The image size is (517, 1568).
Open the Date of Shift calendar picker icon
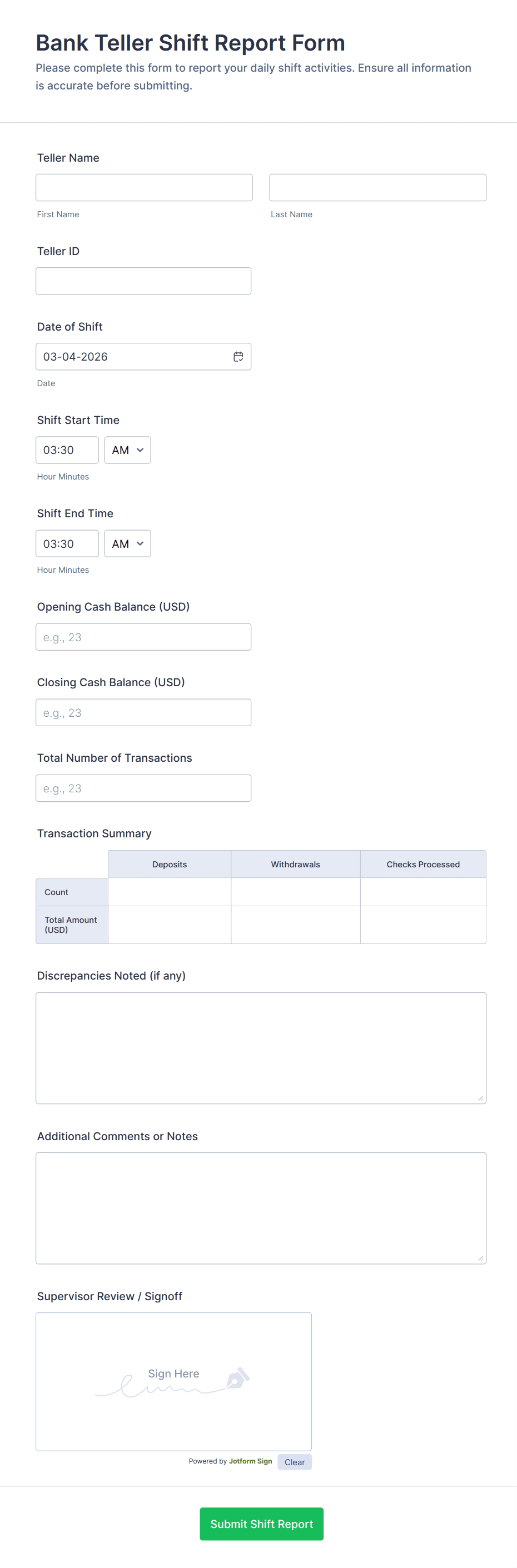click(238, 357)
